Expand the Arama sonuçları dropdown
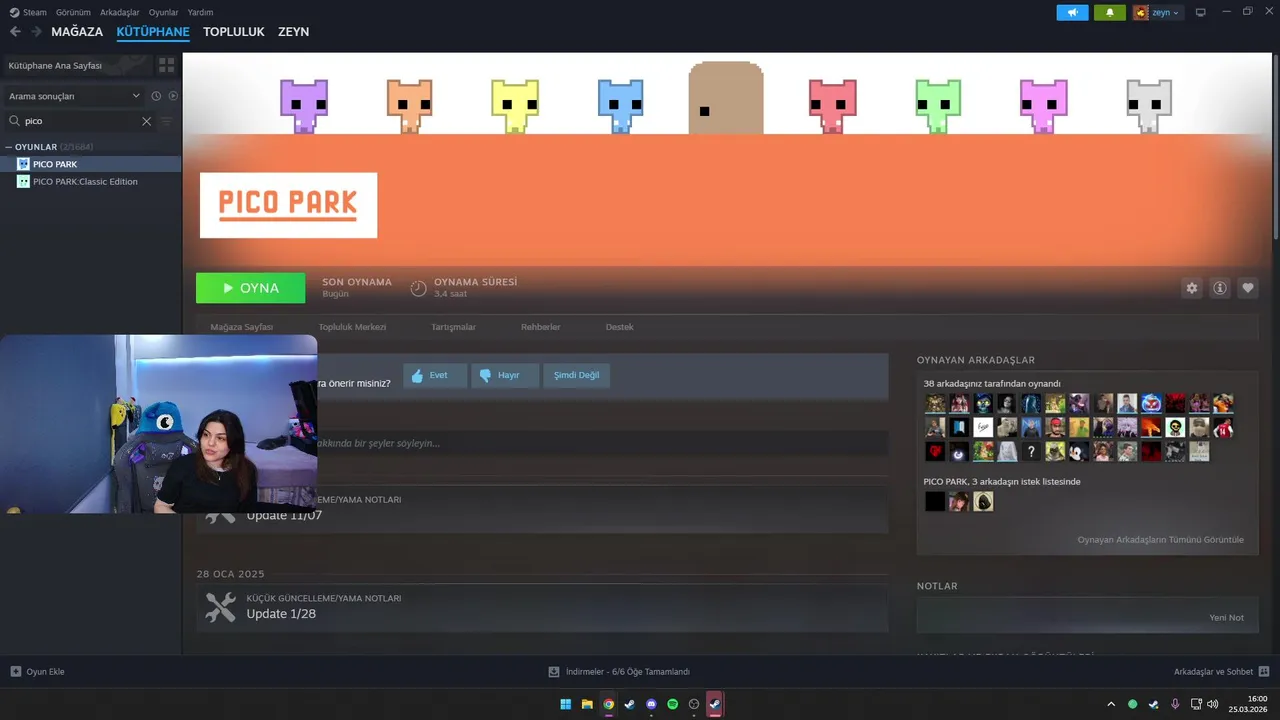 (x=75, y=96)
